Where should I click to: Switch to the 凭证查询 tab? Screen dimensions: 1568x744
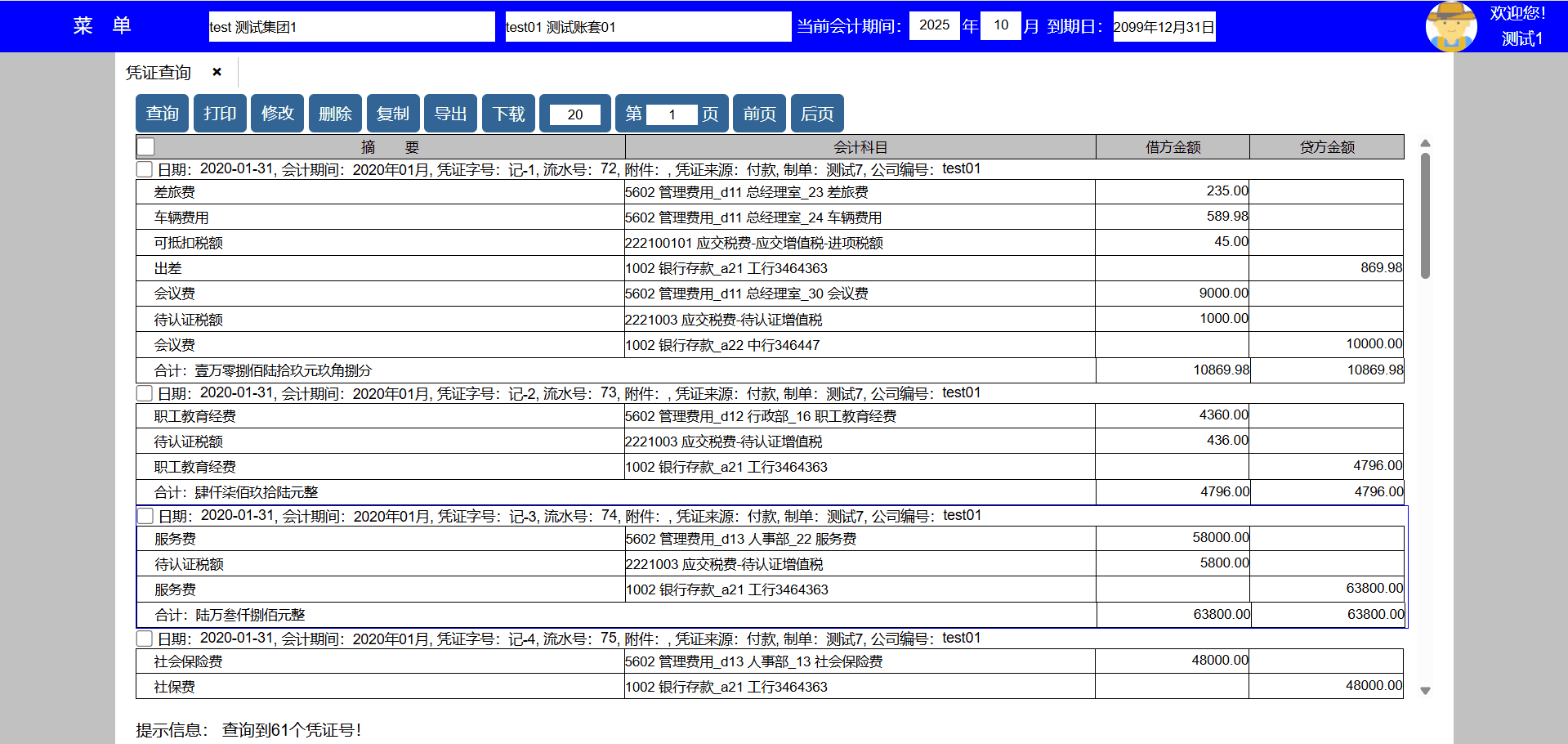[x=159, y=73]
